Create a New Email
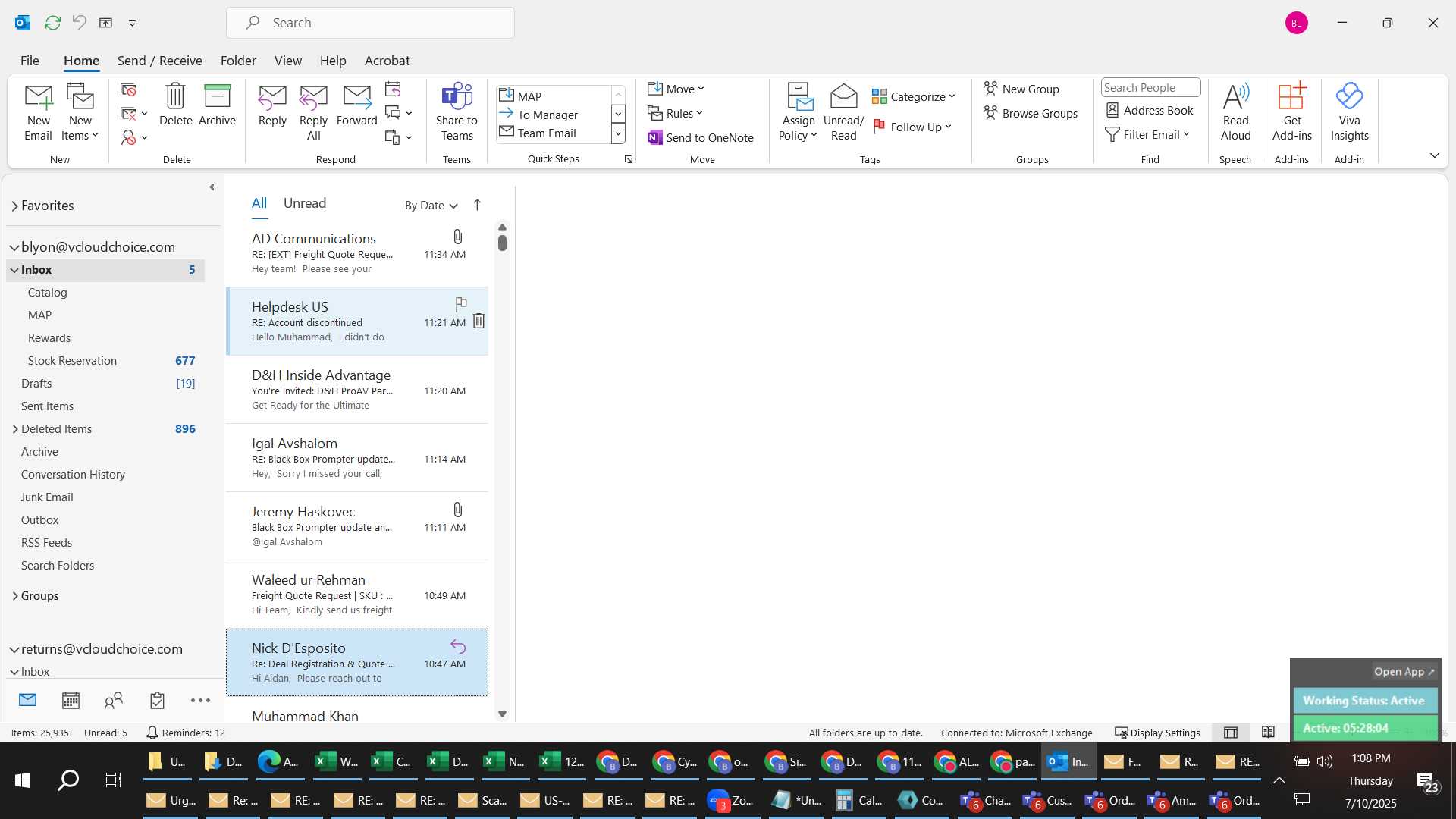 pos(38,112)
